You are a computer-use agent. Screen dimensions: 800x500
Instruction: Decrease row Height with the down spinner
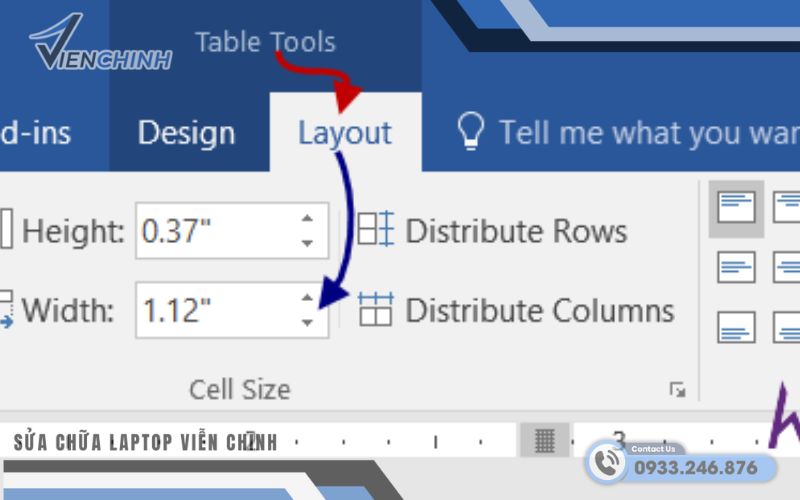tap(307, 243)
